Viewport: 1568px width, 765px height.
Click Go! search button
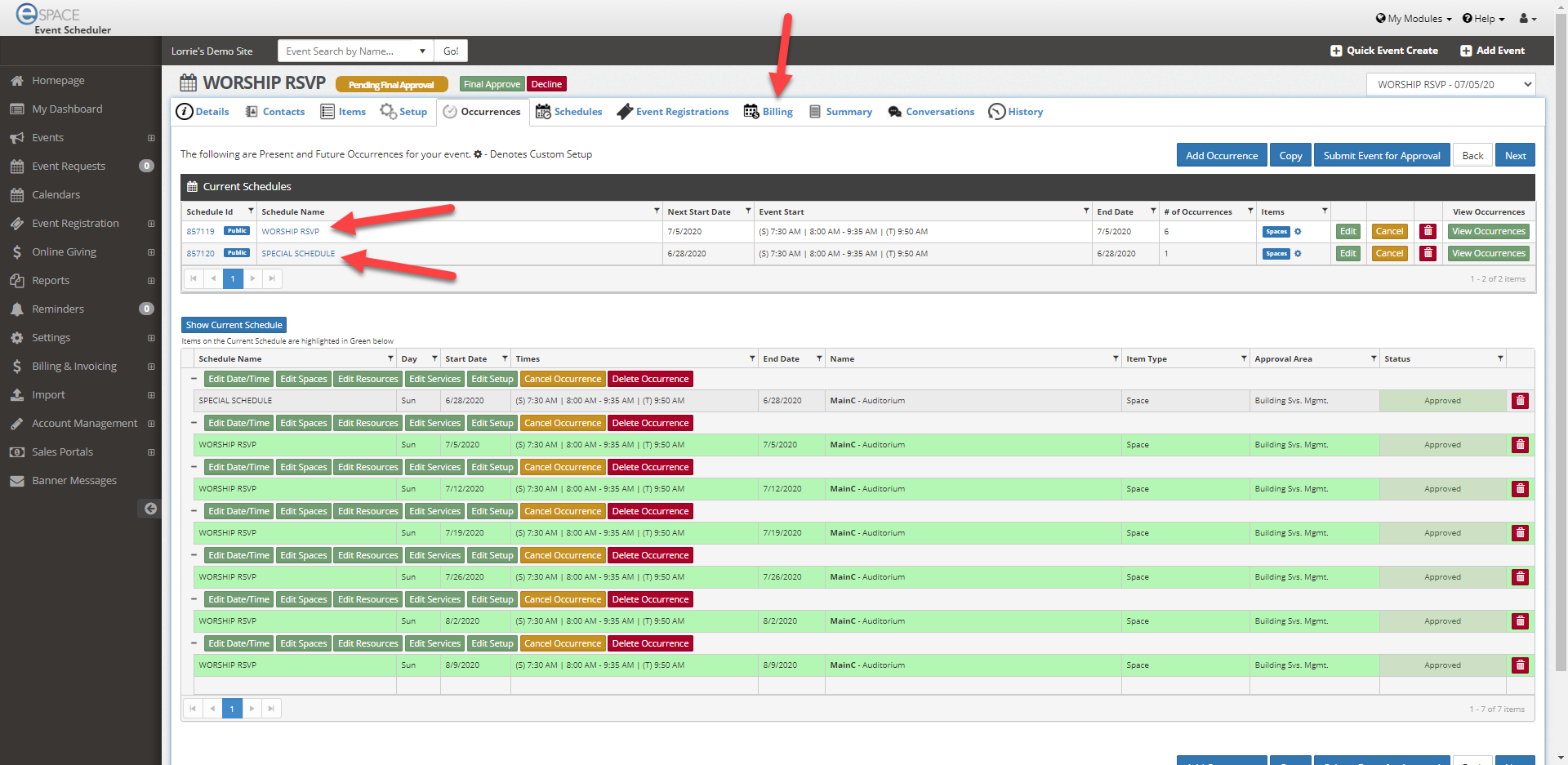pos(451,51)
